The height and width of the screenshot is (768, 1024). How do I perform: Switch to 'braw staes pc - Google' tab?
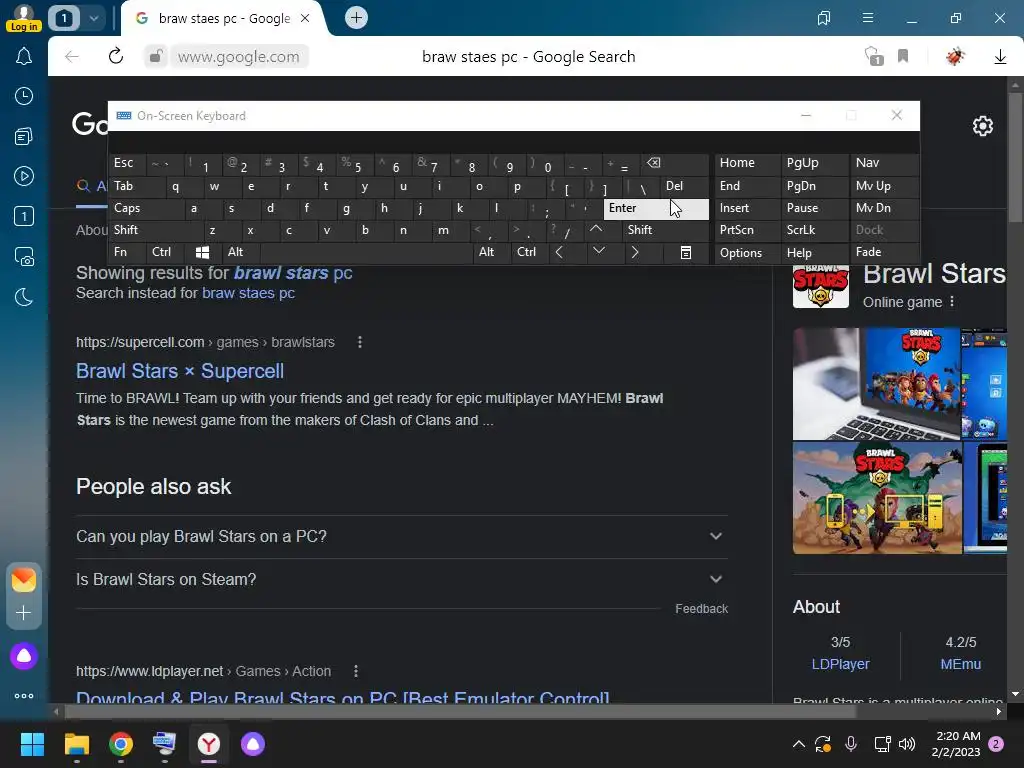pyautogui.click(x=222, y=18)
